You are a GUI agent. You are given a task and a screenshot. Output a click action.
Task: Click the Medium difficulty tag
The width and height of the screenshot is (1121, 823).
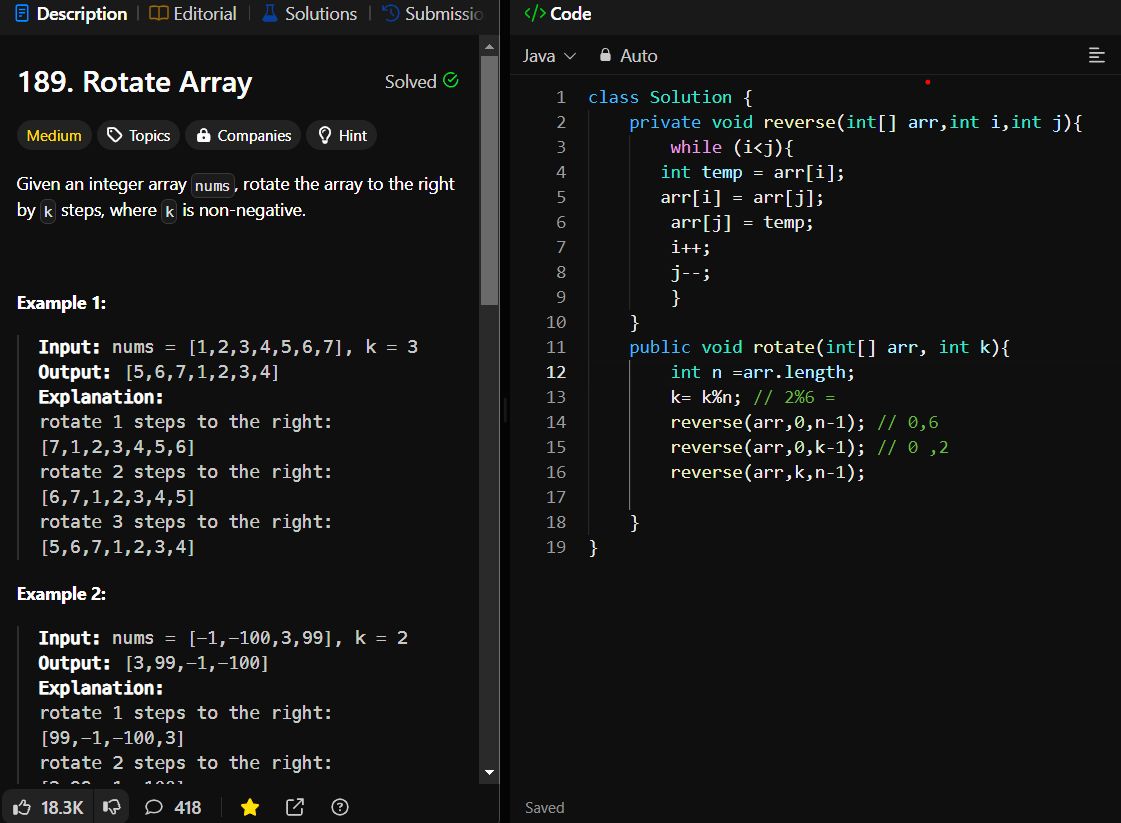[x=54, y=136]
